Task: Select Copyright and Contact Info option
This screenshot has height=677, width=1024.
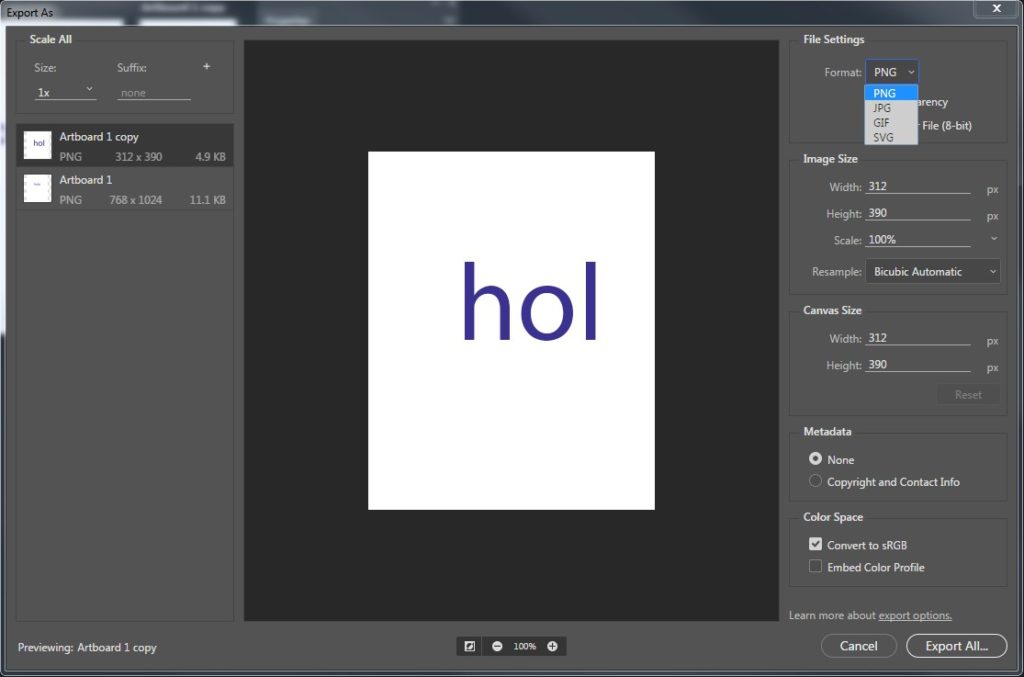Action: 815,481
